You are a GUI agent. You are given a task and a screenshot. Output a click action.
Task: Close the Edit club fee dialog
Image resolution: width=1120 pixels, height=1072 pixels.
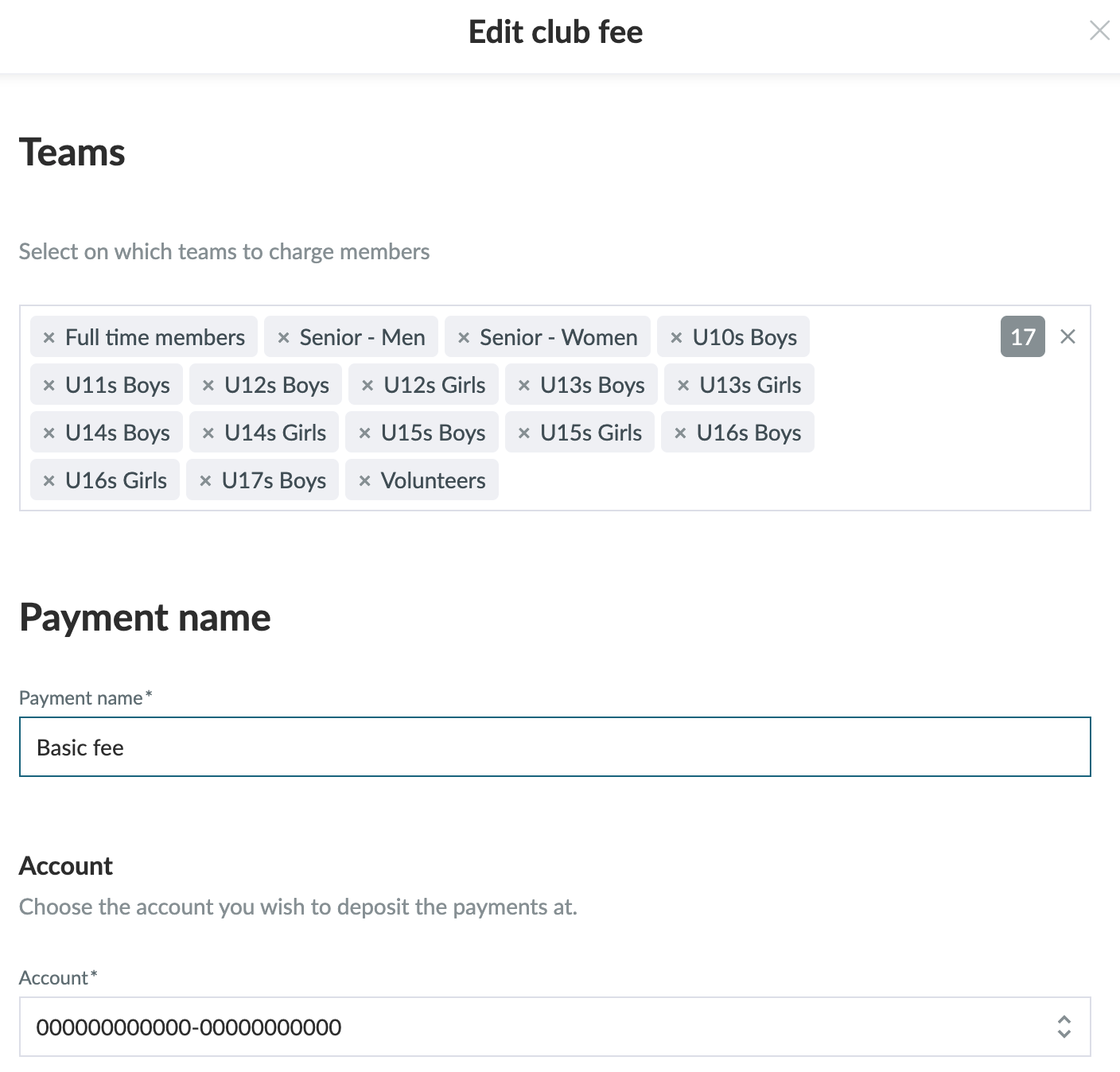point(1099,31)
